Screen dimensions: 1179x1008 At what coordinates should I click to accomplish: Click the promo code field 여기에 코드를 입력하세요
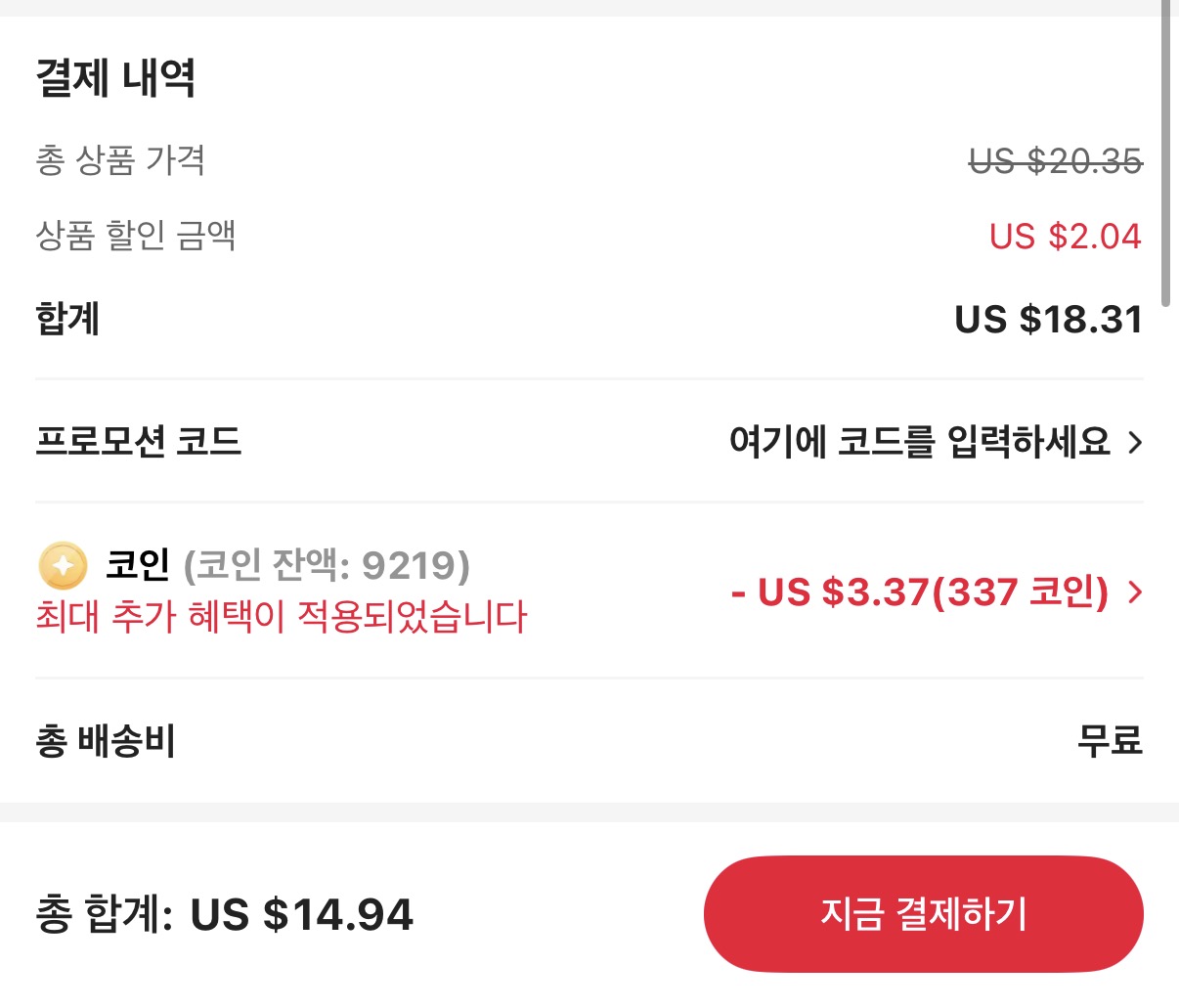(919, 442)
